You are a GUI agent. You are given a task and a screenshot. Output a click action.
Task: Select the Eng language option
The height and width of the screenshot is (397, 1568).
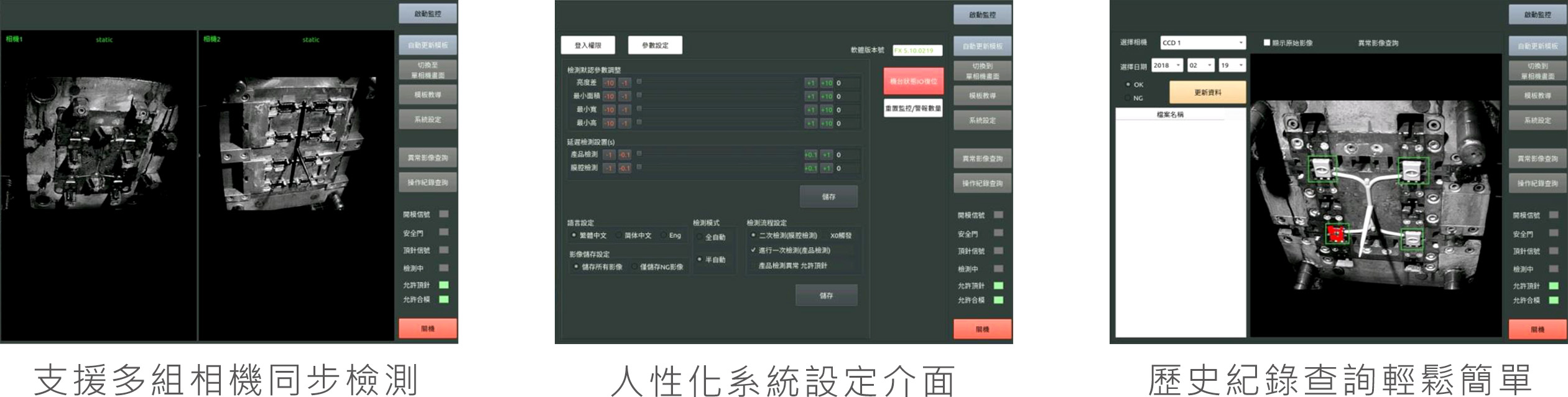(x=664, y=235)
